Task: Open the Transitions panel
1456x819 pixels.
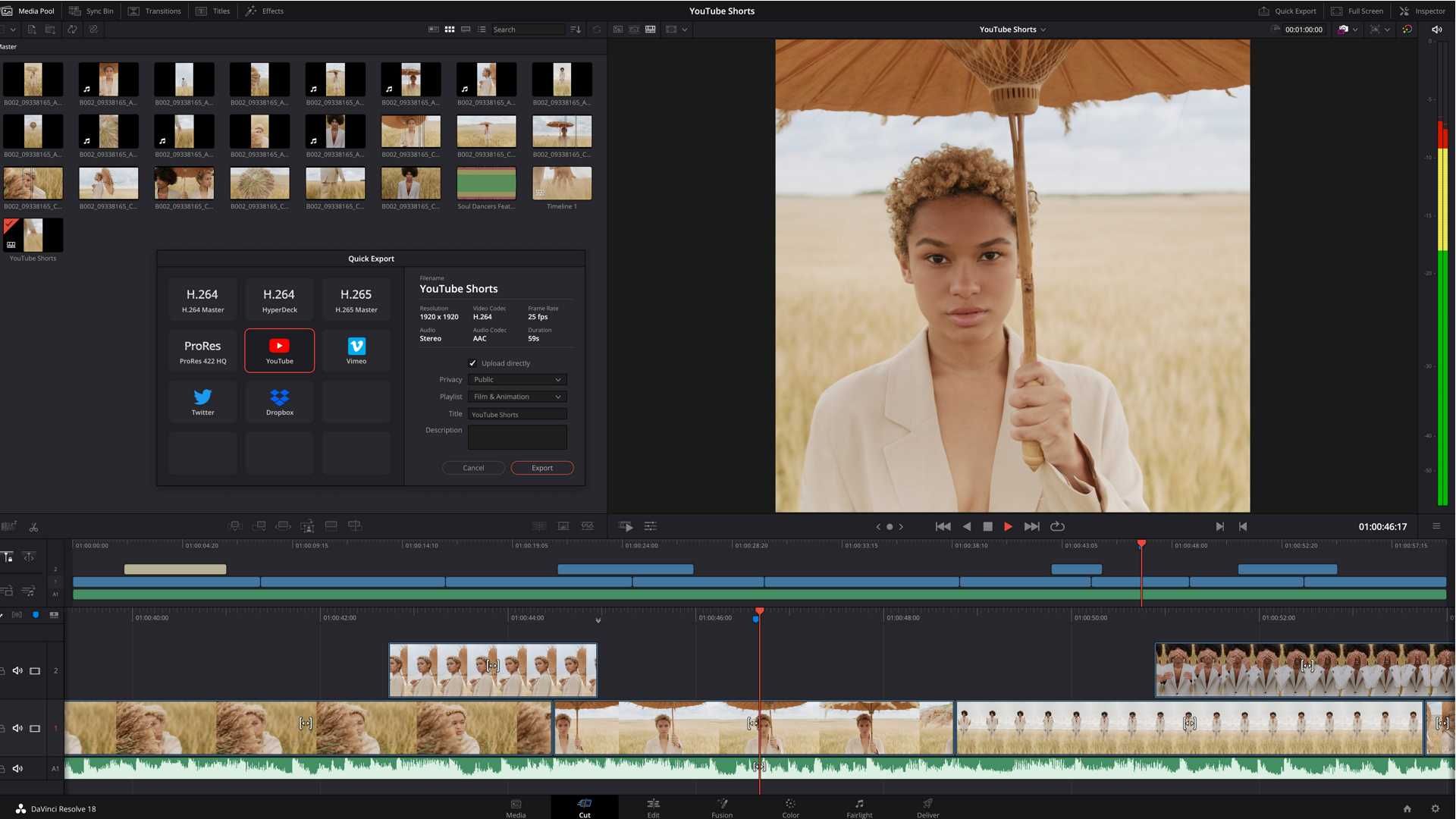Action: click(x=155, y=11)
